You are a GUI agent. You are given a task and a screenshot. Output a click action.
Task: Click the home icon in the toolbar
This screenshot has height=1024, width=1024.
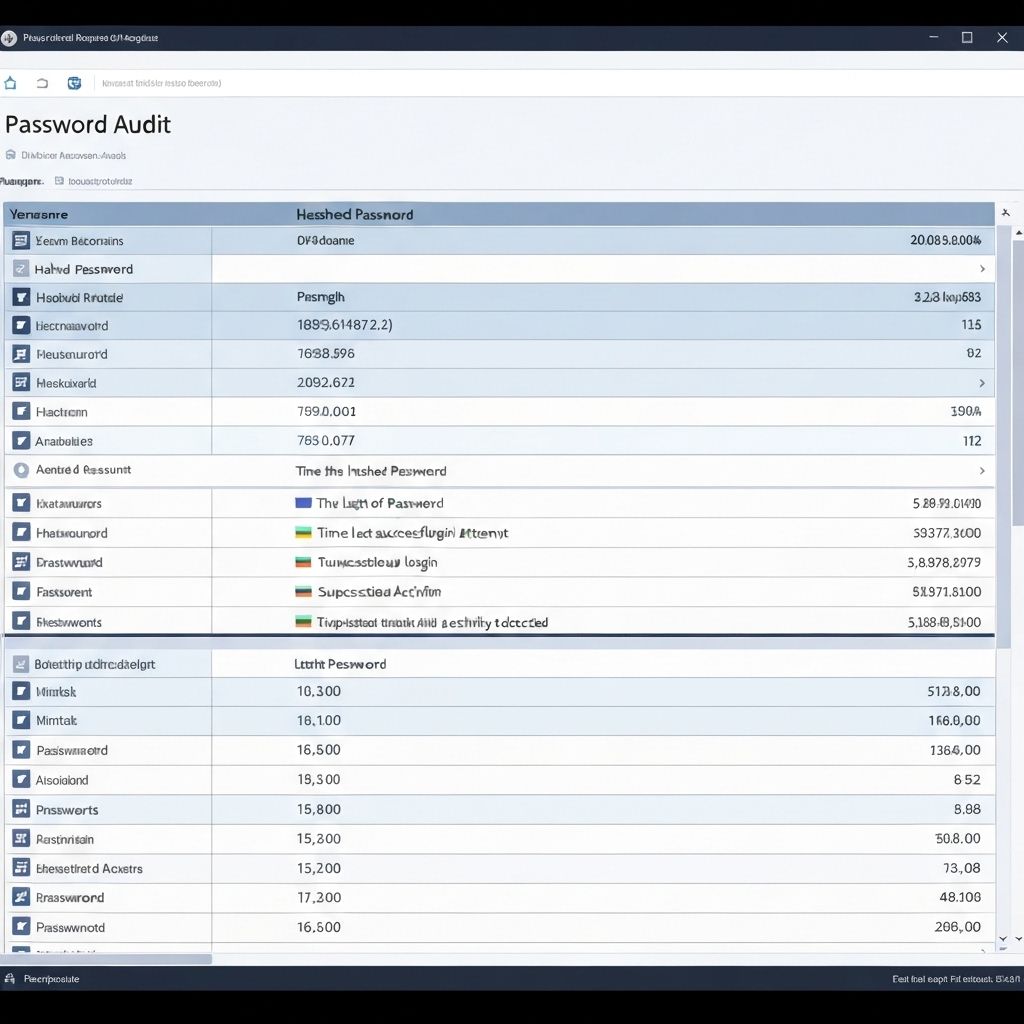click(x=11, y=83)
